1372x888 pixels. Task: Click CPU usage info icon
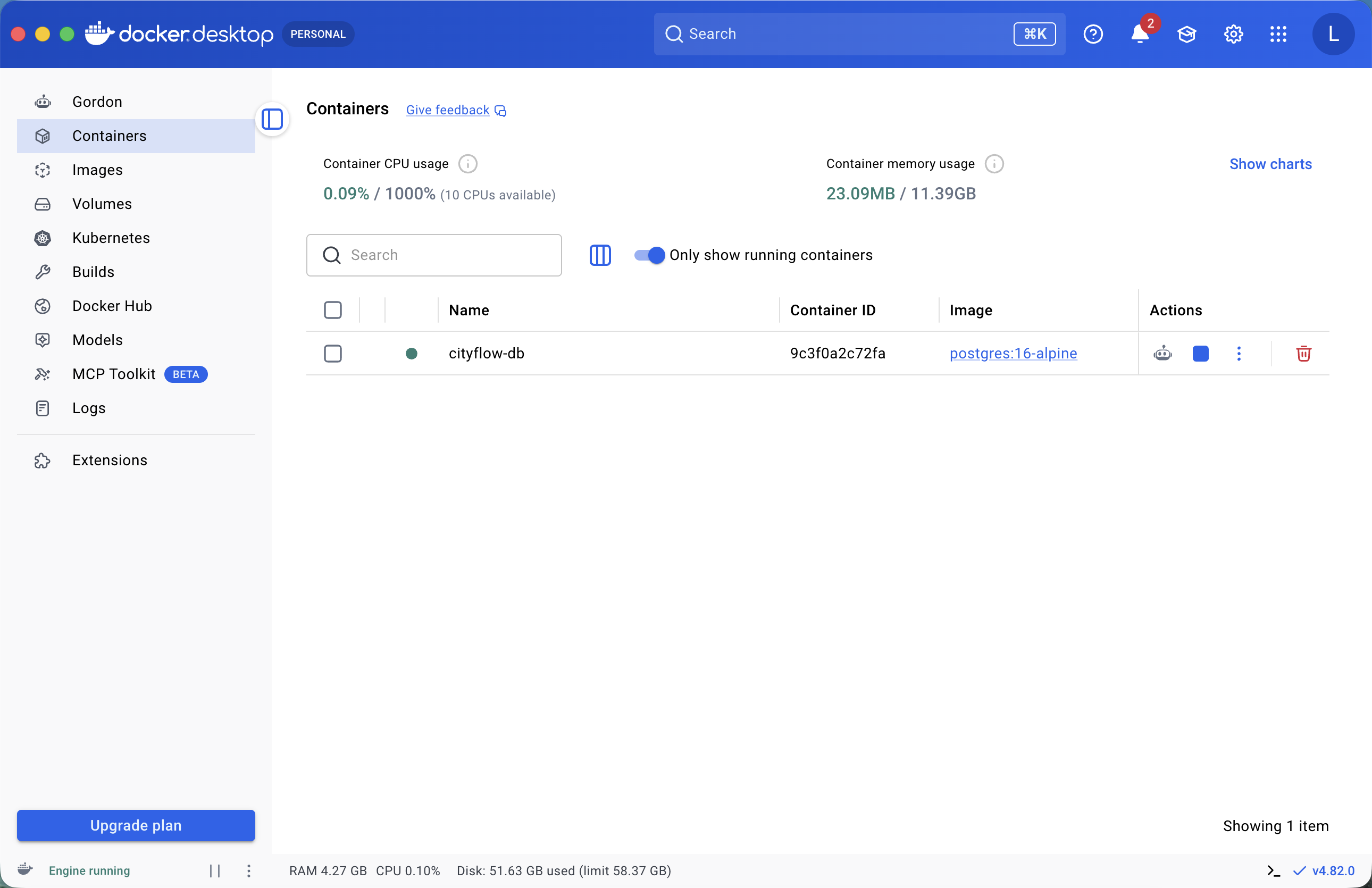pos(467,164)
